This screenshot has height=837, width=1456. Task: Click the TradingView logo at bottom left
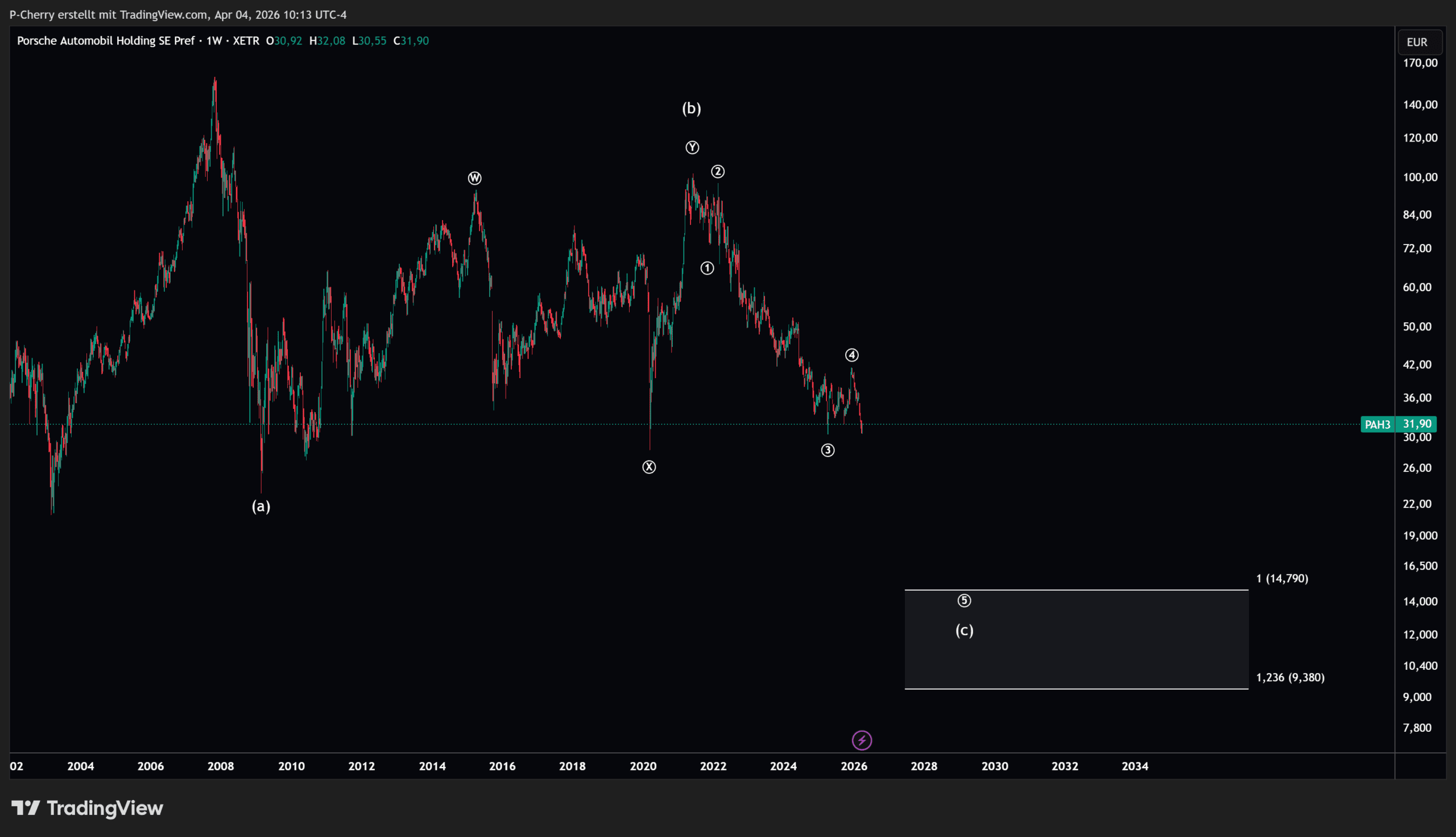88,808
